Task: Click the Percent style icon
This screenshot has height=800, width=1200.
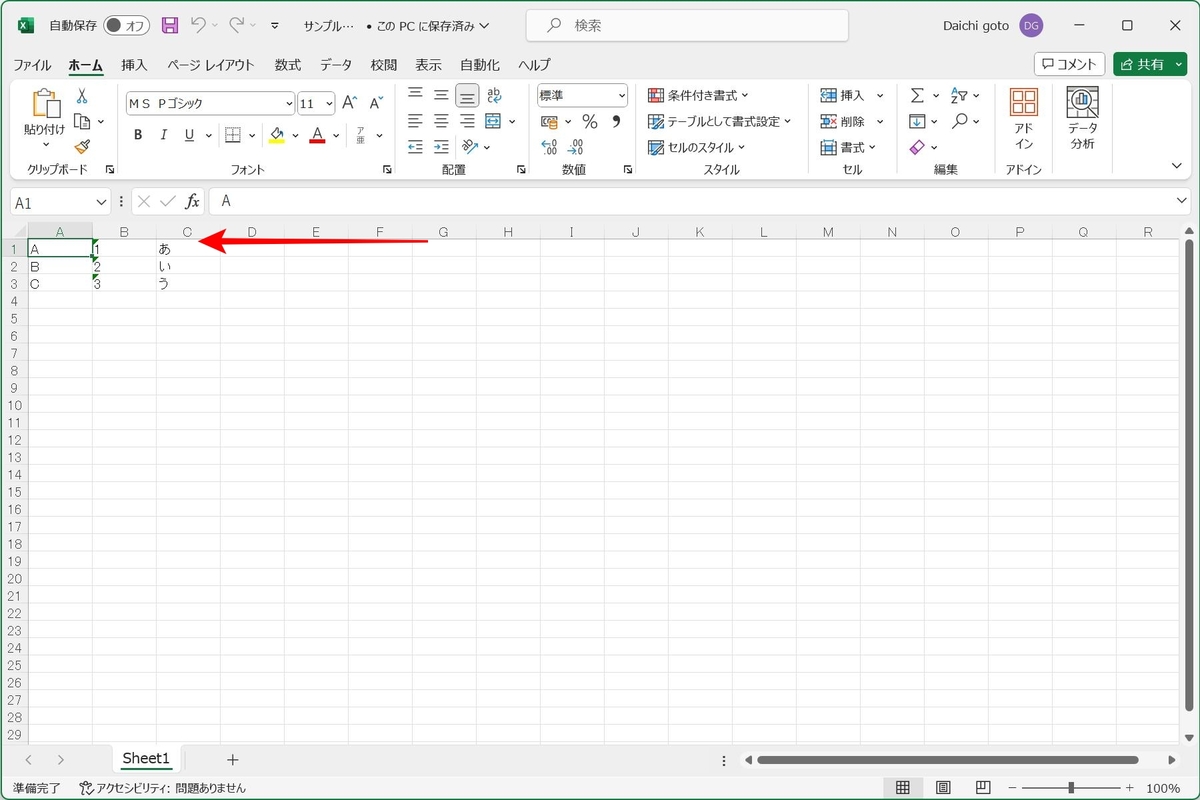Action: click(590, 121)
